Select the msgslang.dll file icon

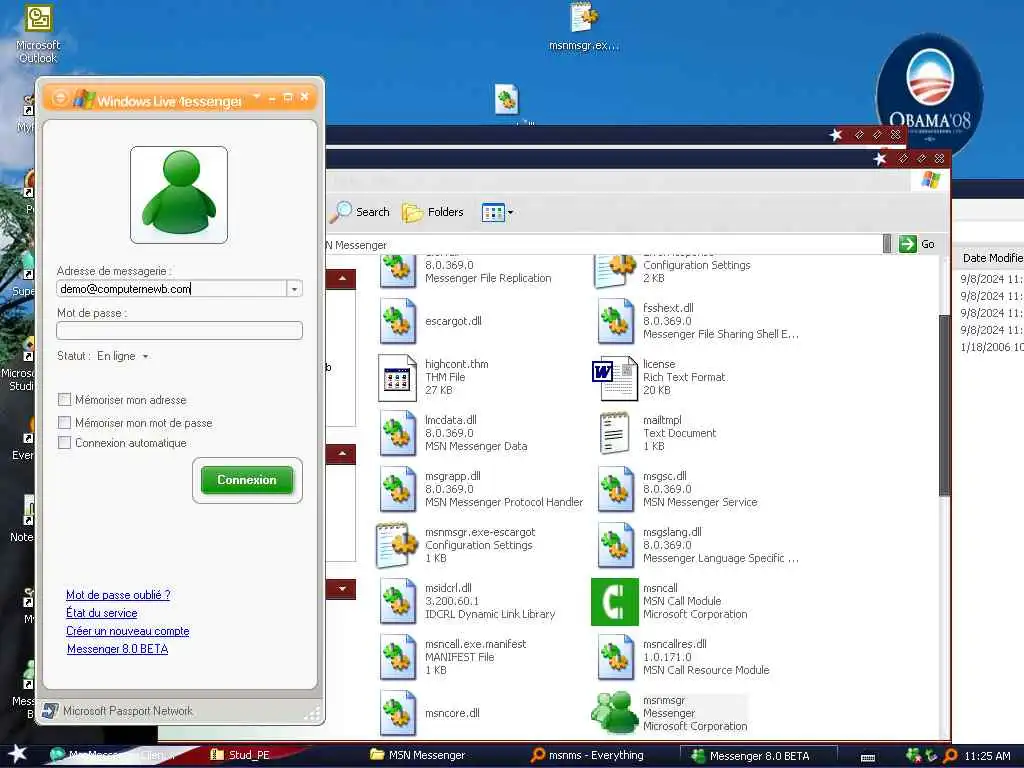click(x=616, y=545)
